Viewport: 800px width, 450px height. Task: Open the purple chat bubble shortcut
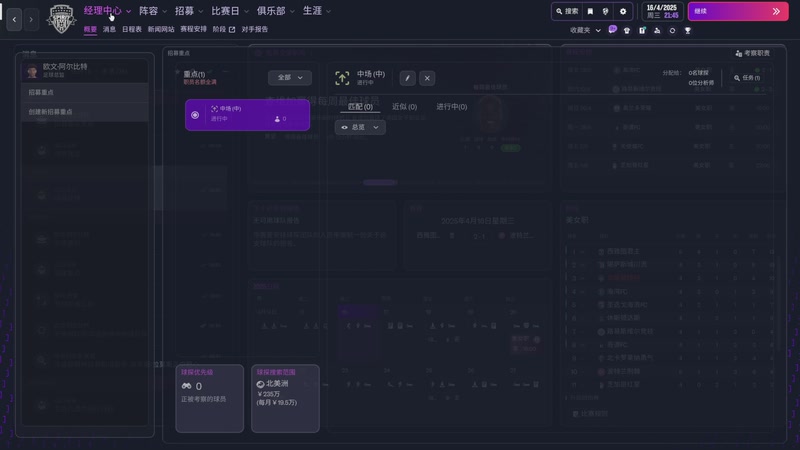612,30
